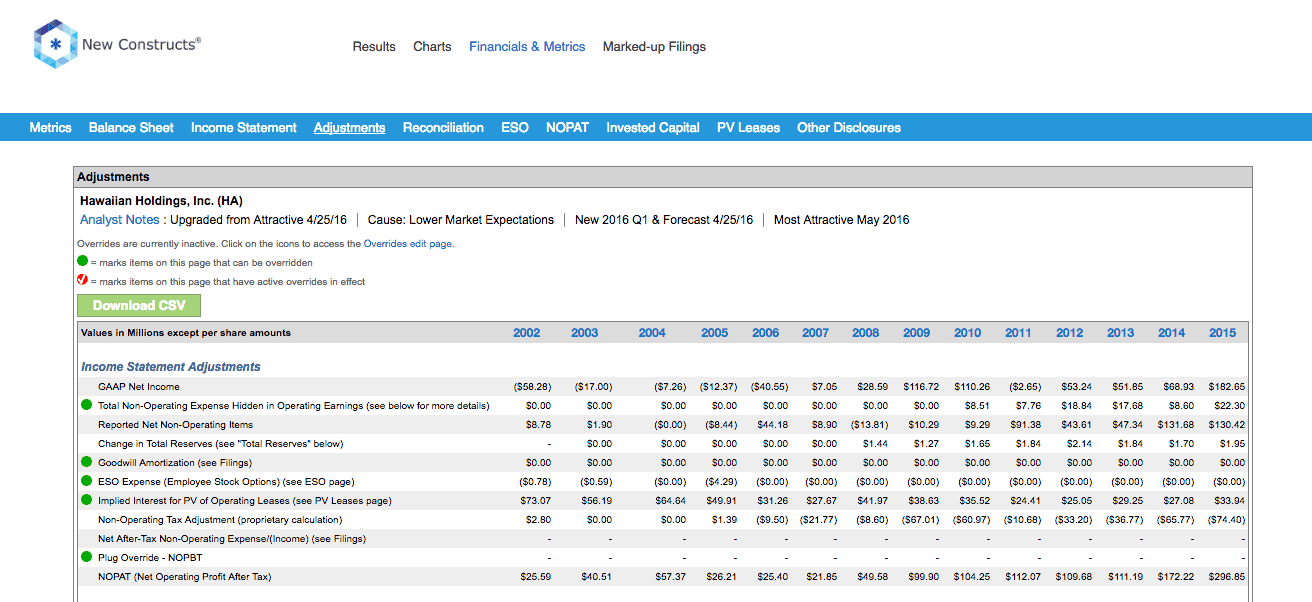Click the Non-Operating Tax Adjustment row label
The image size is (1312, 602).
coord(220,520)
